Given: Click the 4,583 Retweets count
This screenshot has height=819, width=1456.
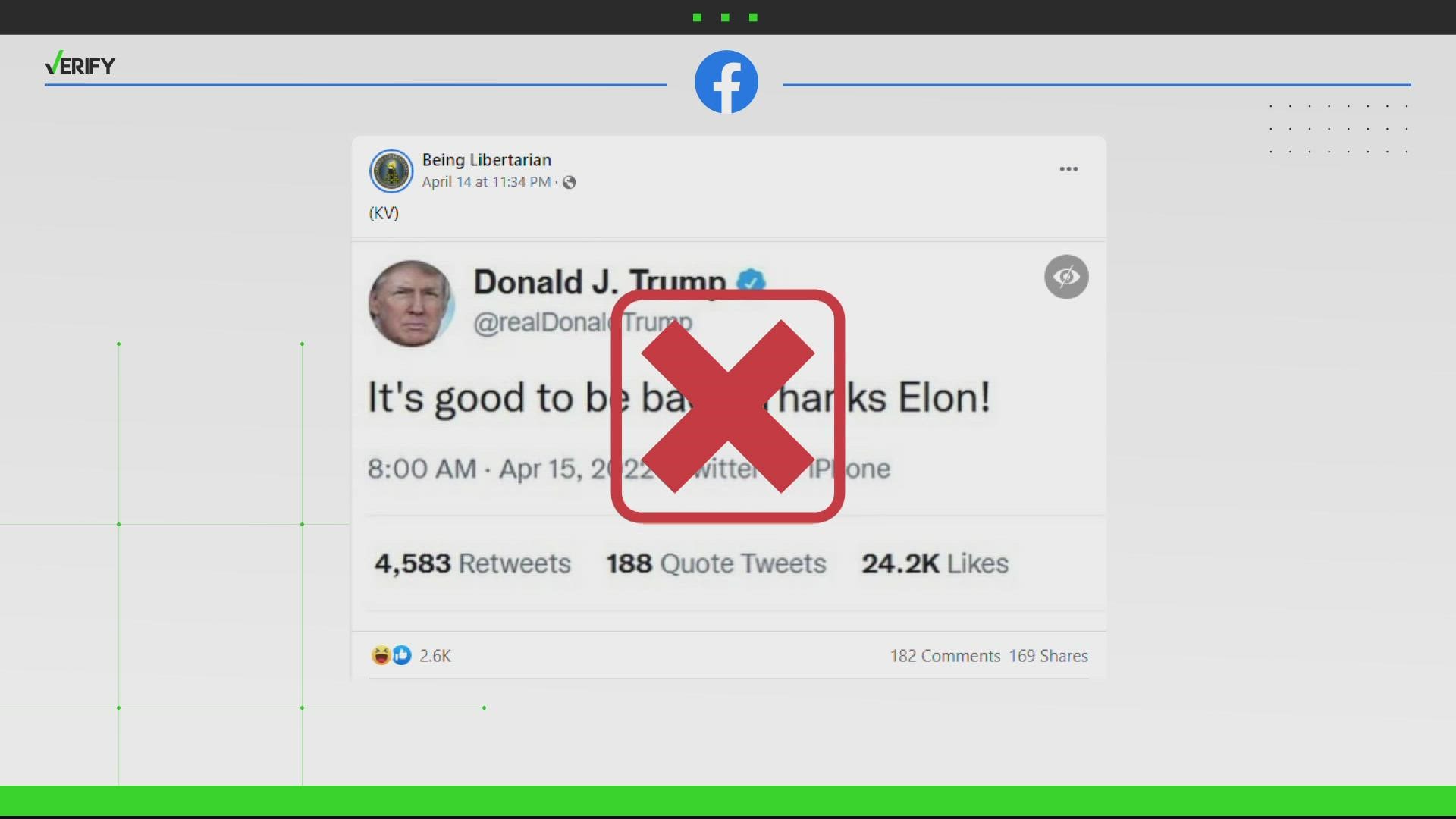Looking at the screenshot, I should coord(472,563).
